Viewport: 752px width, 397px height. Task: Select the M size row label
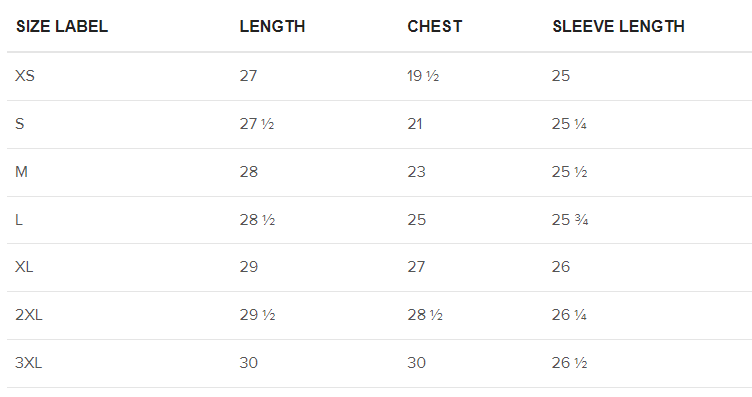point(21,172)
